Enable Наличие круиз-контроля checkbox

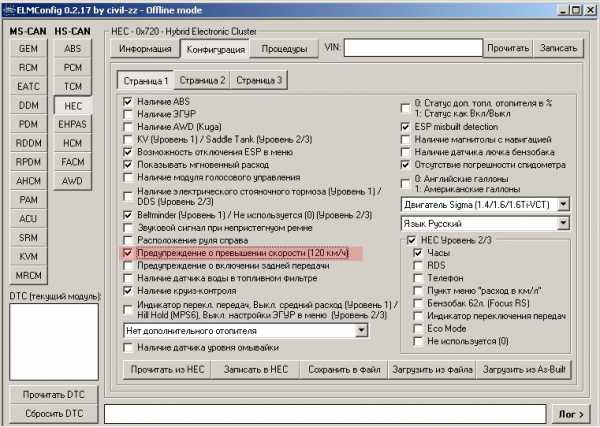pos(128,290)
